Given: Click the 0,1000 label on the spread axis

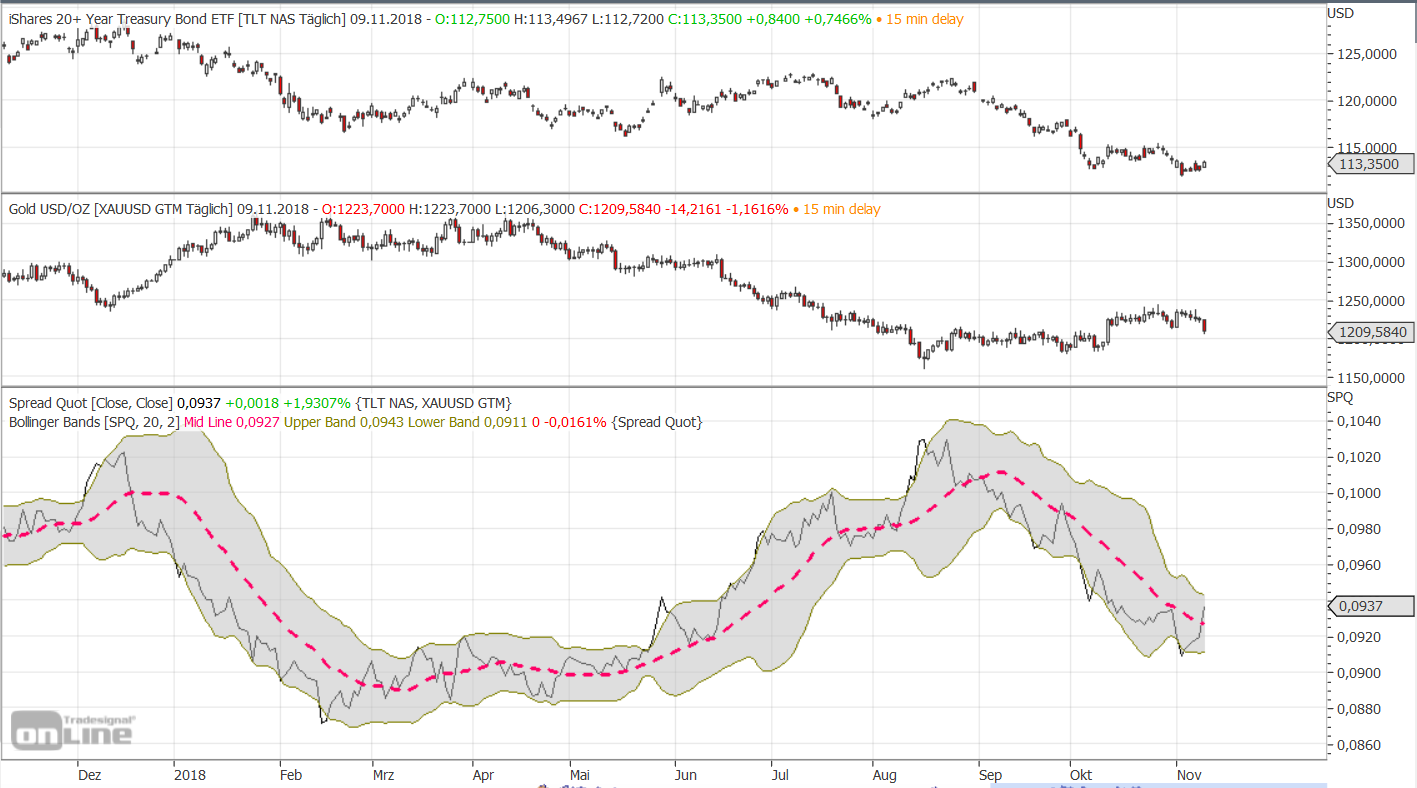Looking at the screenshot, I should click(x=1361, y=493).
